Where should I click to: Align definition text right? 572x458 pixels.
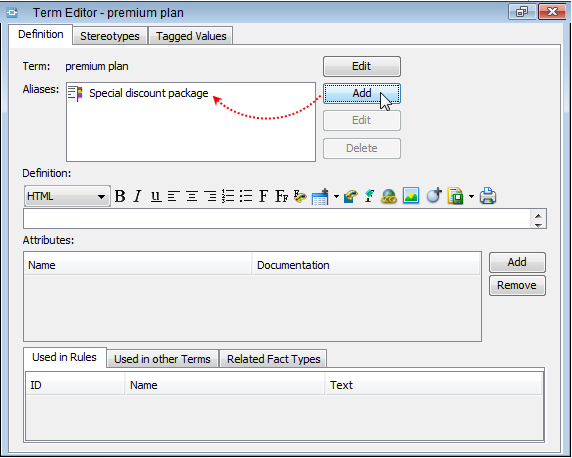210,196
